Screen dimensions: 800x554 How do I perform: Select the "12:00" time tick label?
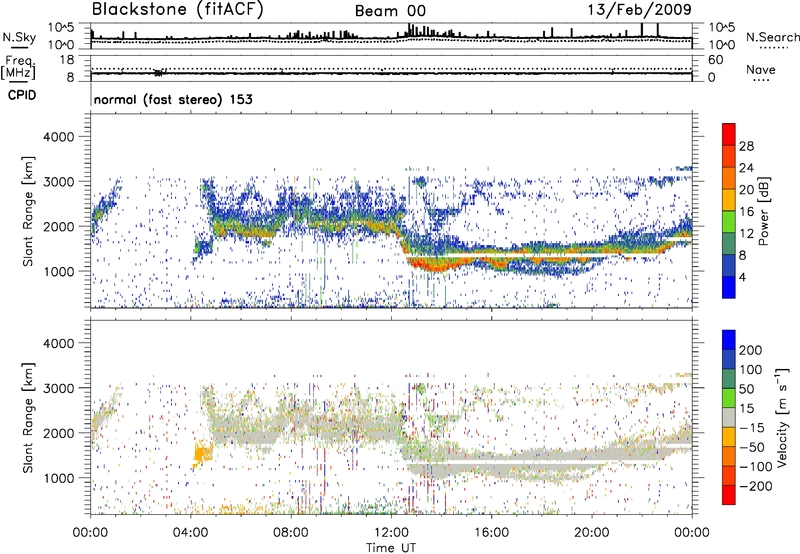tap(391, 533)
